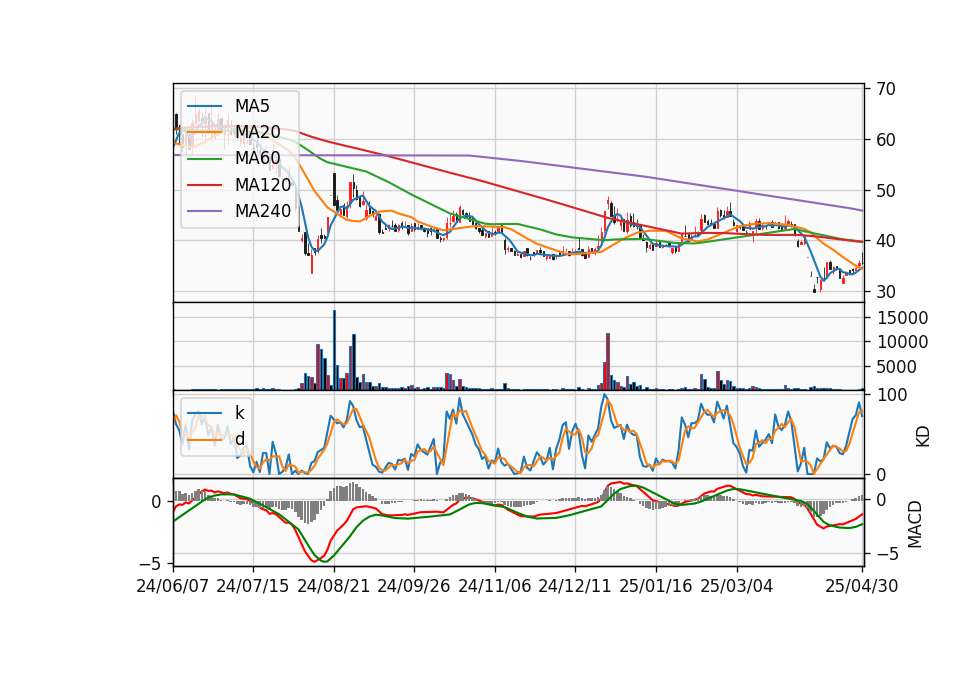Click the 25/01/16 date axis label
Screen dimensions: 960x690
[x=656, y=586]
